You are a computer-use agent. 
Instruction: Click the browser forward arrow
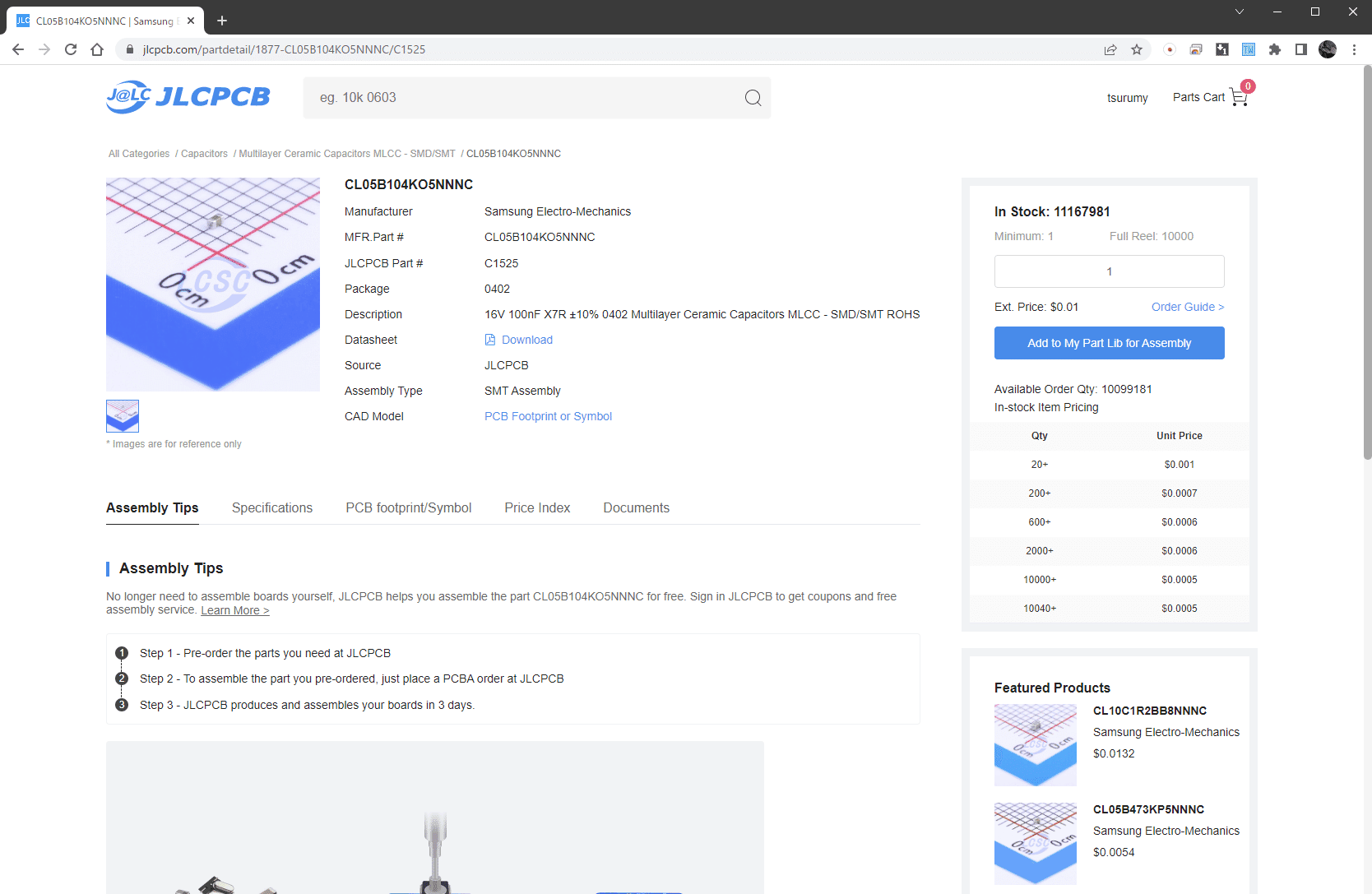click(x=44, y=49)
